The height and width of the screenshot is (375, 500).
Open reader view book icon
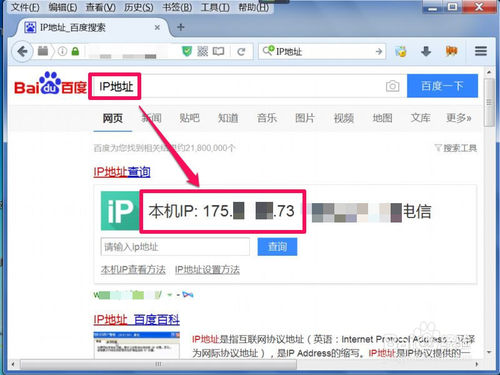pyautogui.click(x=218, y=51)
